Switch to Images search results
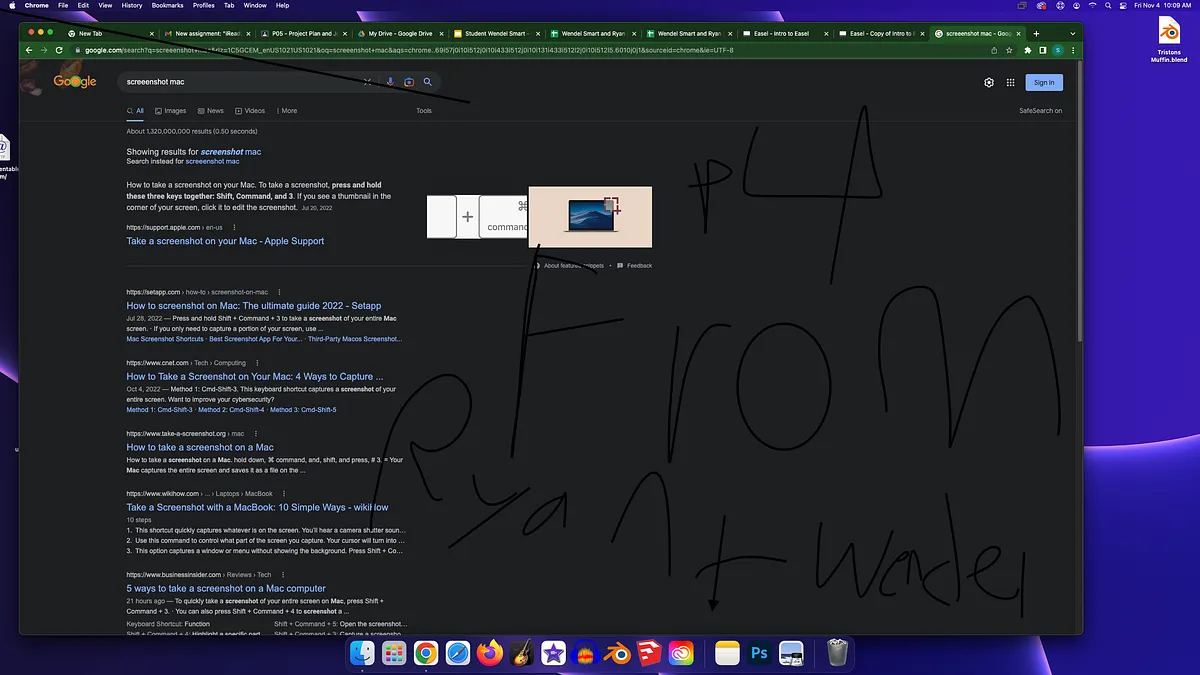Screen dimensions: 1200x675 click(x=170, y=111)
